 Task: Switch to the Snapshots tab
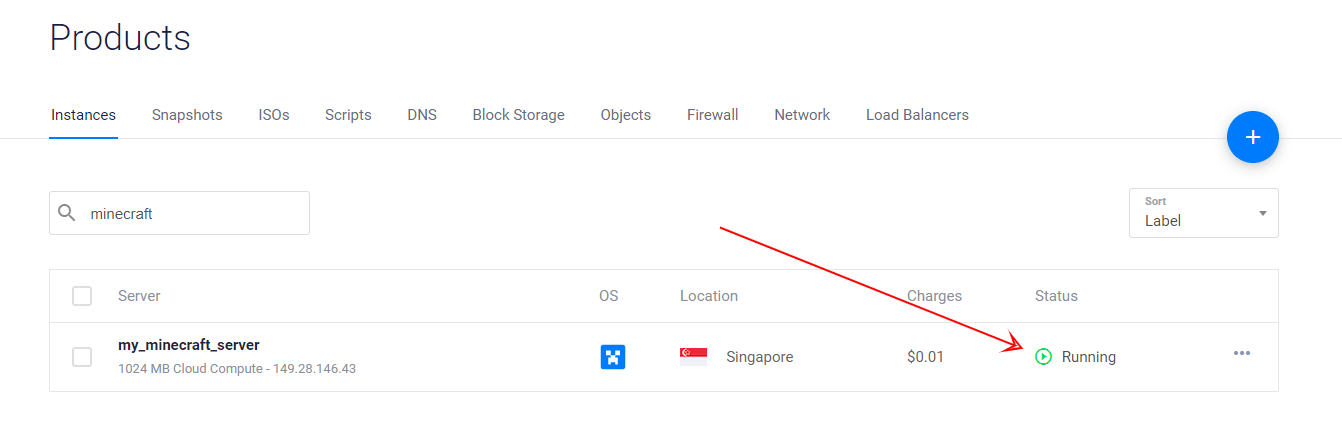[187, 115]
